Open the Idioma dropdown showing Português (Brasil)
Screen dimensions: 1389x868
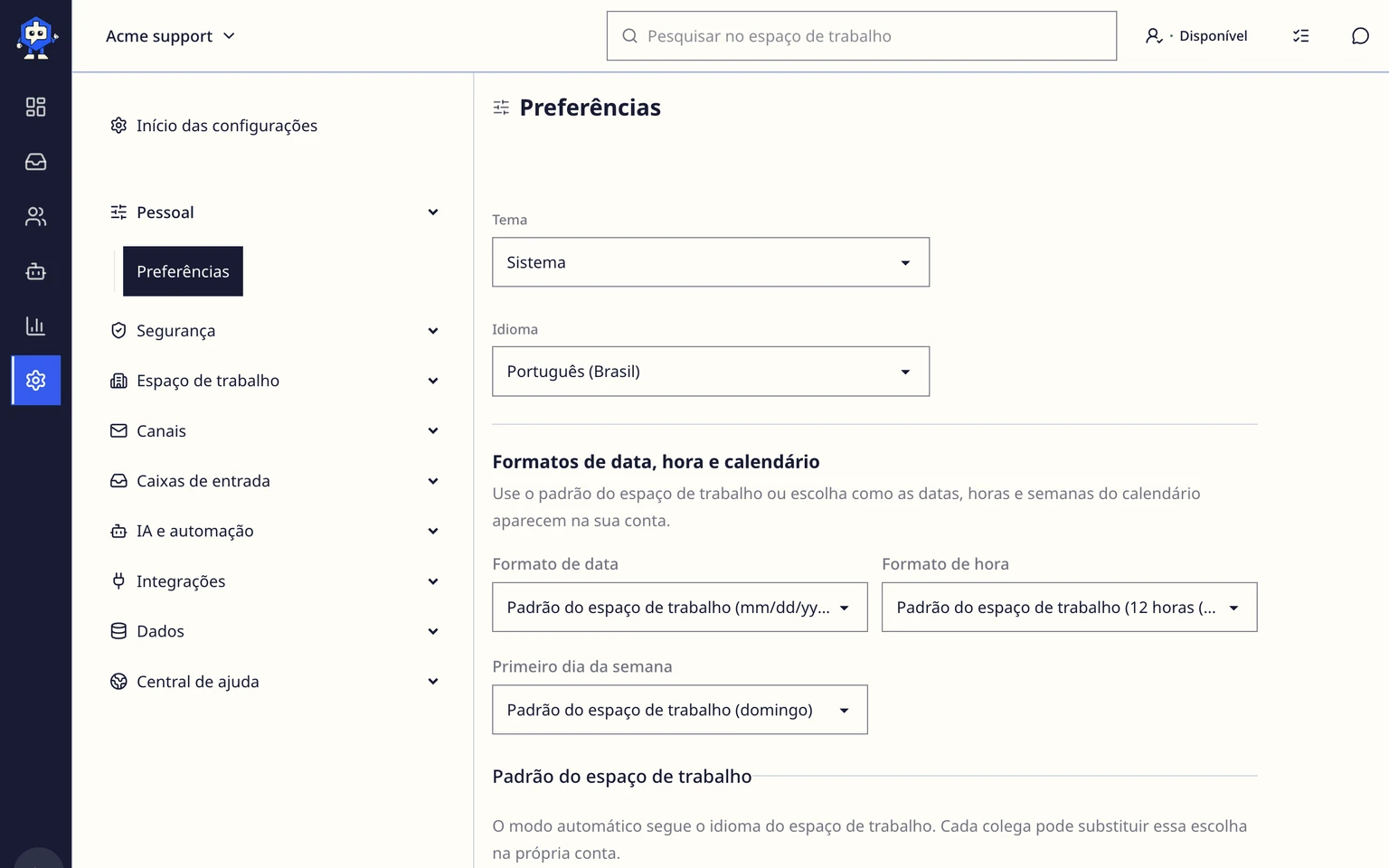tap(711, 372)
